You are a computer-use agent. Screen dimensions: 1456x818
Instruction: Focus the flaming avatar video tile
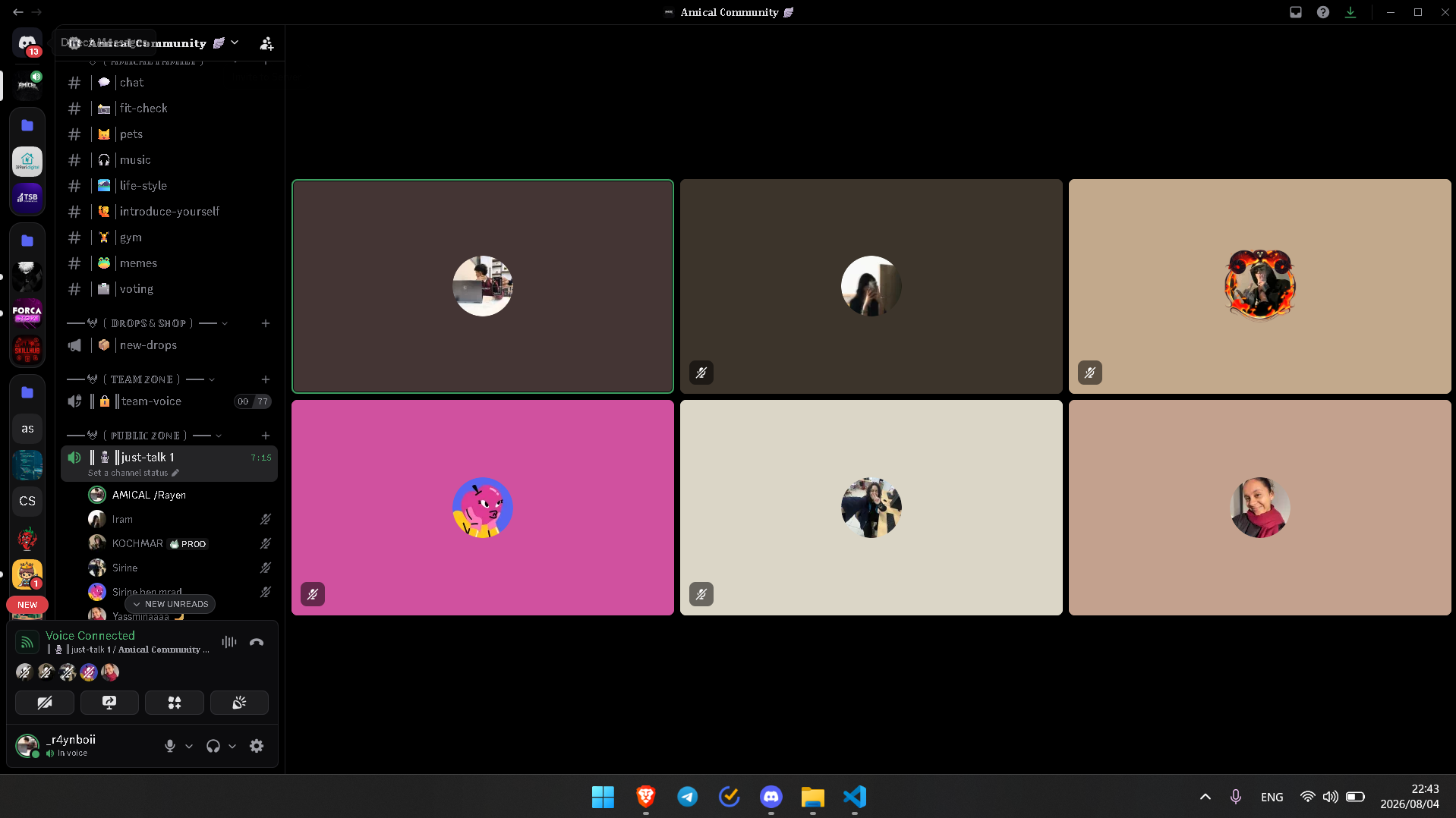1259,286
